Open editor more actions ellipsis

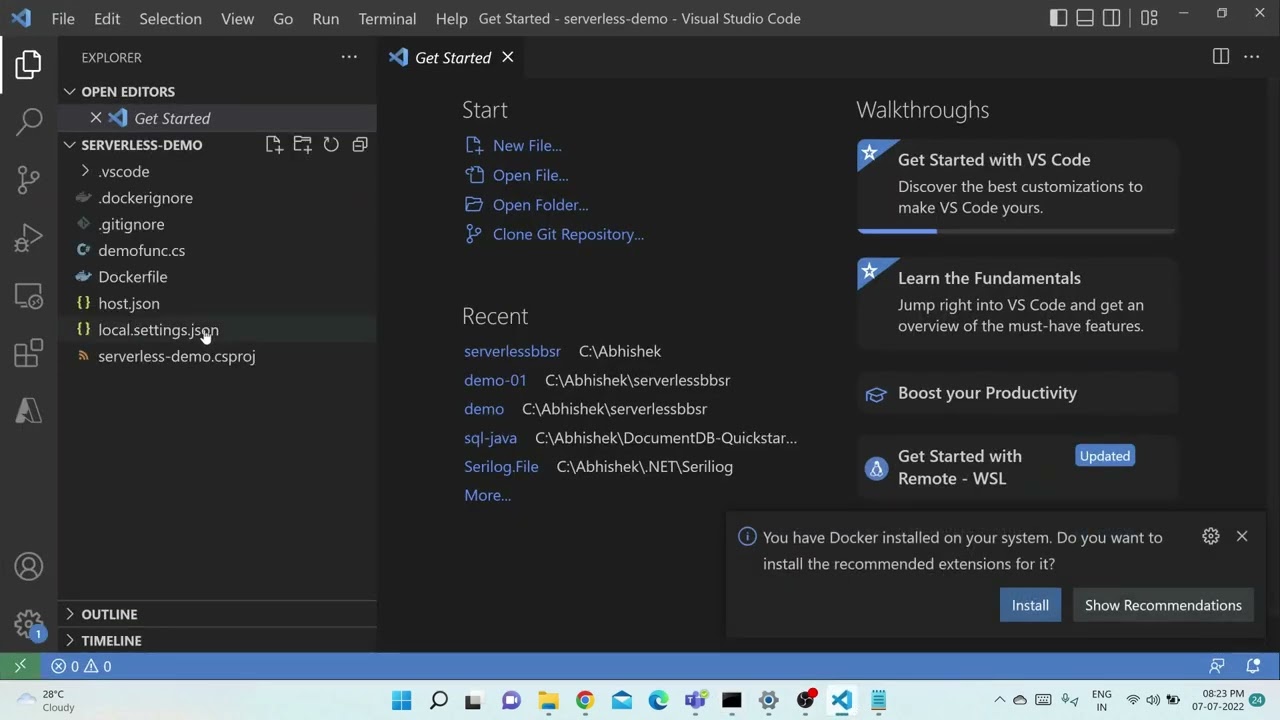pyautogui.click(x=1252, y=57)
